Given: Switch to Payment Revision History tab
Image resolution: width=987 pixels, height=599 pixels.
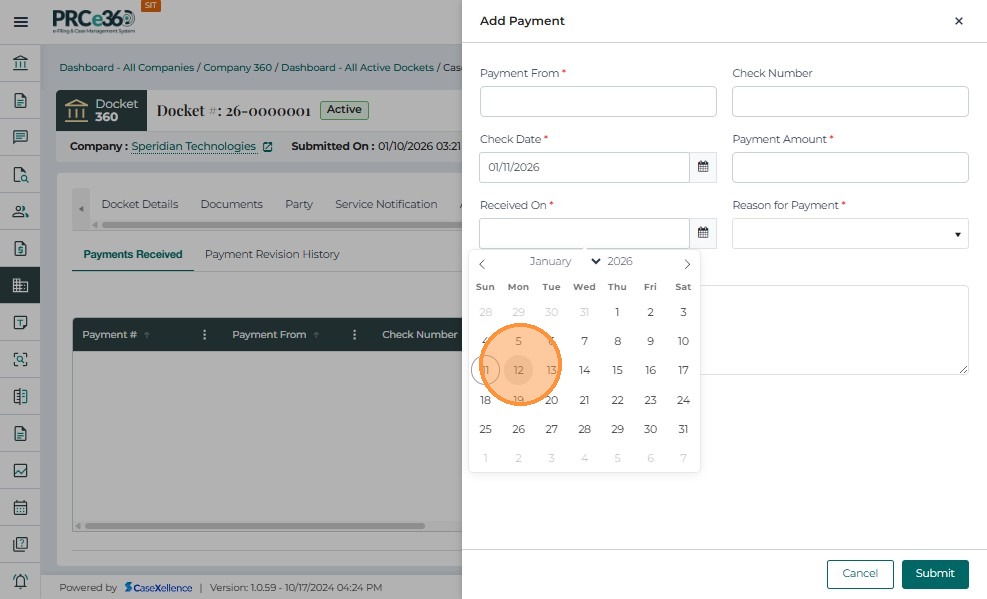Looking at the screenshot, I should (272, 254).
